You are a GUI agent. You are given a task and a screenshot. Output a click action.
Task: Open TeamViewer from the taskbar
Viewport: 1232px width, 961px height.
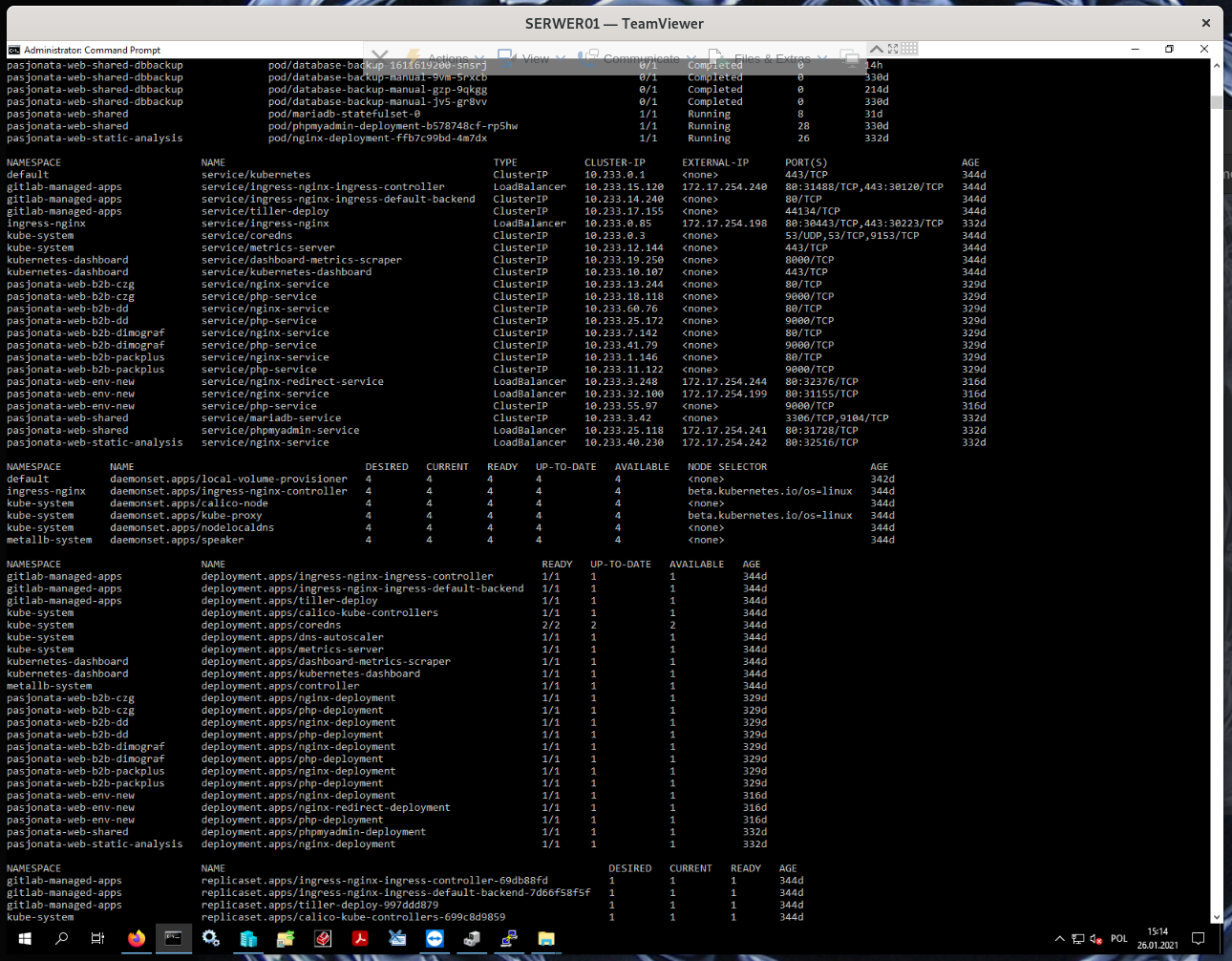tap(435, 939)
